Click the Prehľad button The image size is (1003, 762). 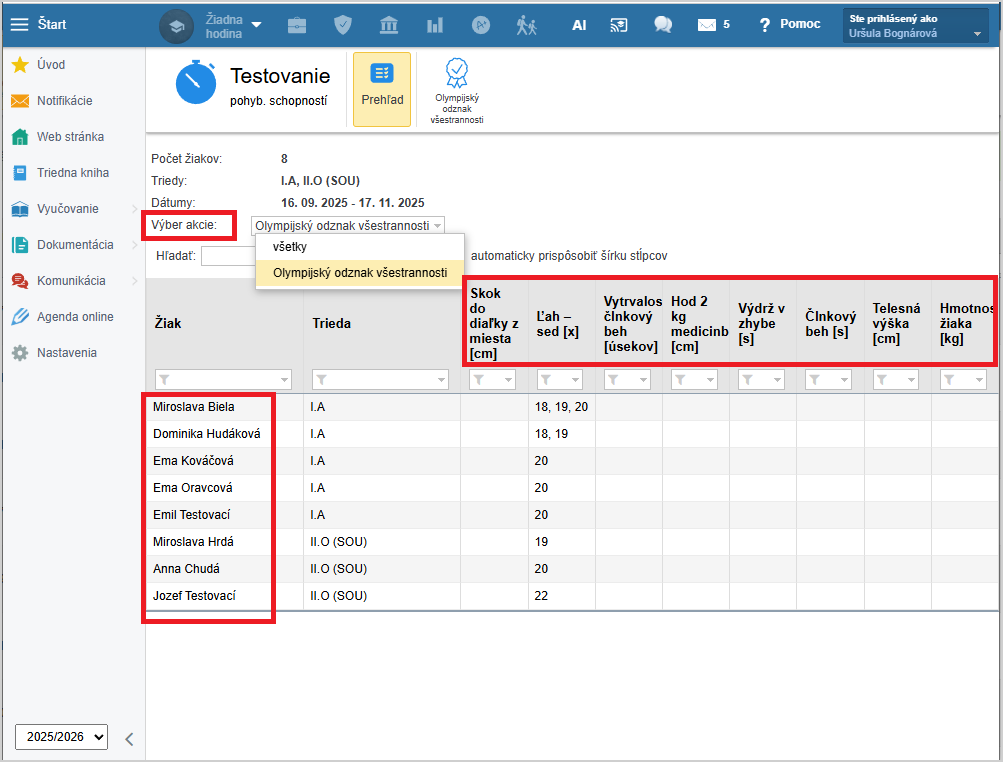[x=382, y=89]
